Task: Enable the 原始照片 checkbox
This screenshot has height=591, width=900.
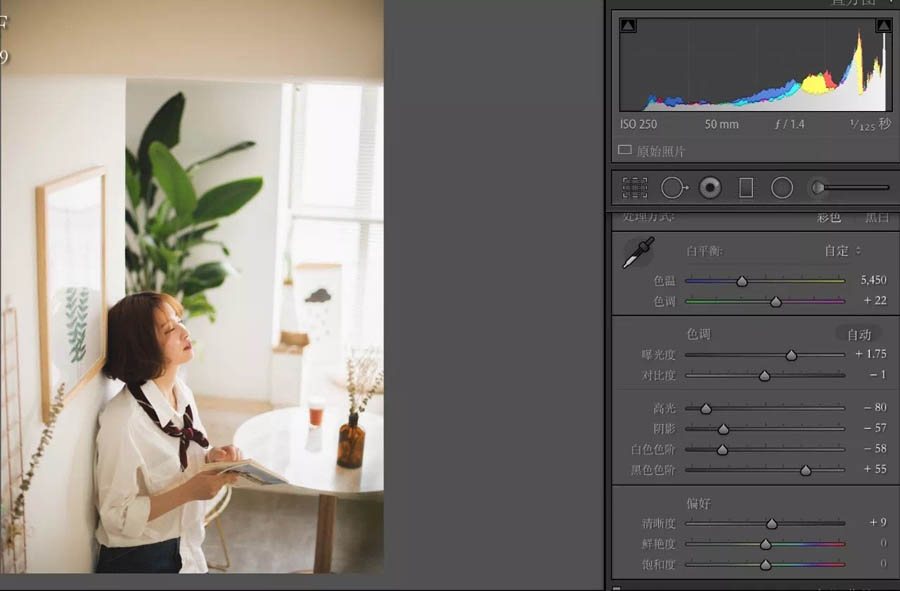Action: (625, 151)
